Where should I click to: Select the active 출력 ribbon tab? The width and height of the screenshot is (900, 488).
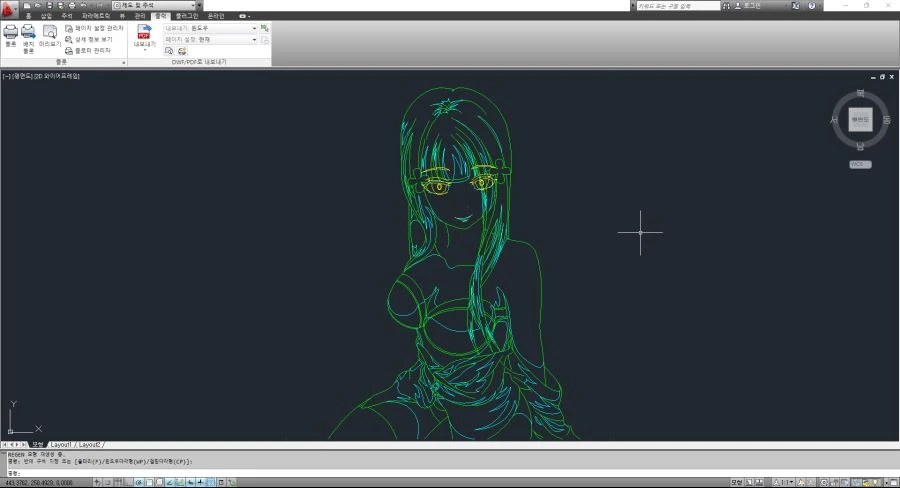(x=161, y=16)
